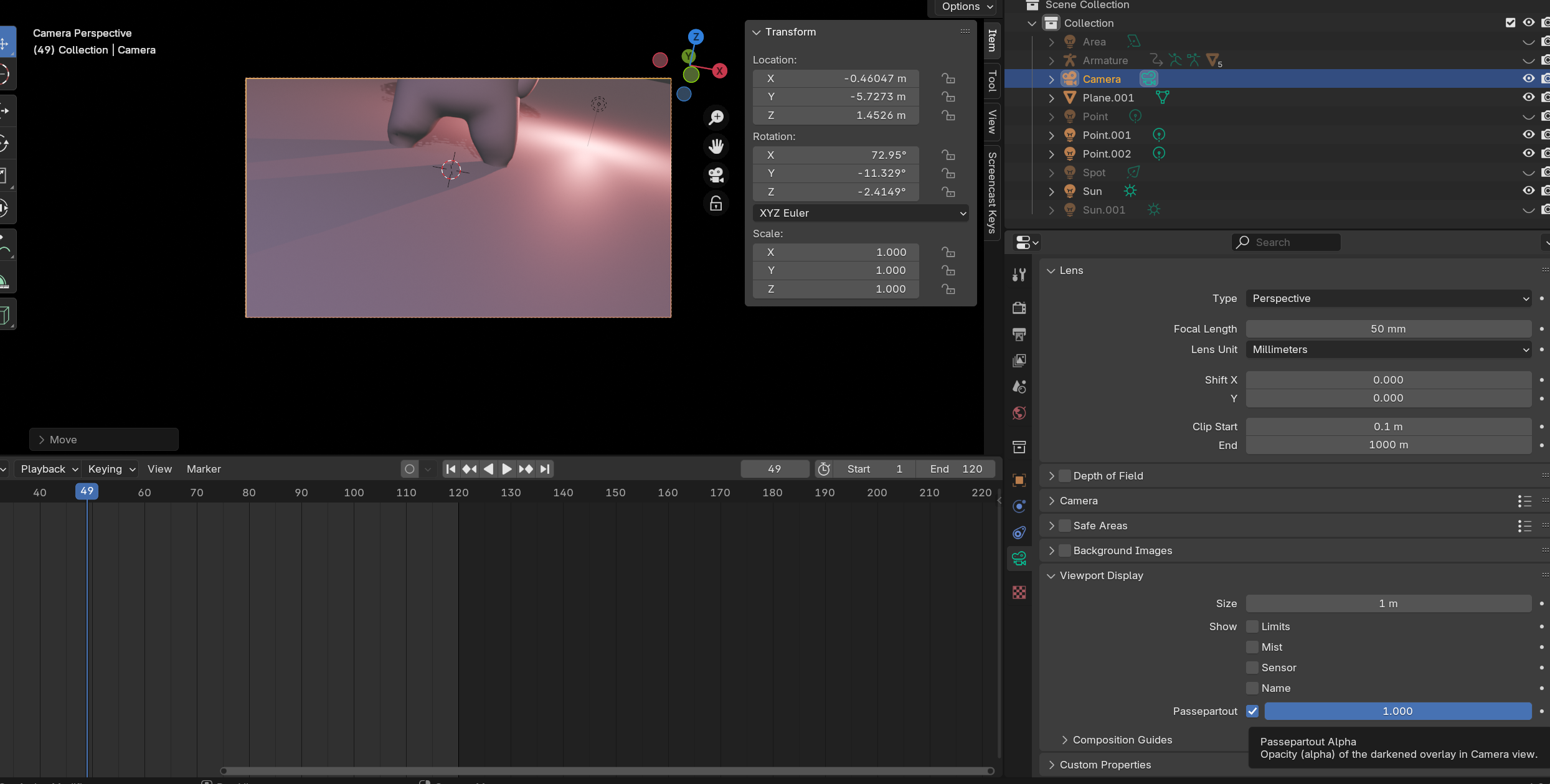Image resolution: width=1550 pixels, height=784 pixels.
Task: Lock the Location X transform
Action: click(x=948, y=78)
